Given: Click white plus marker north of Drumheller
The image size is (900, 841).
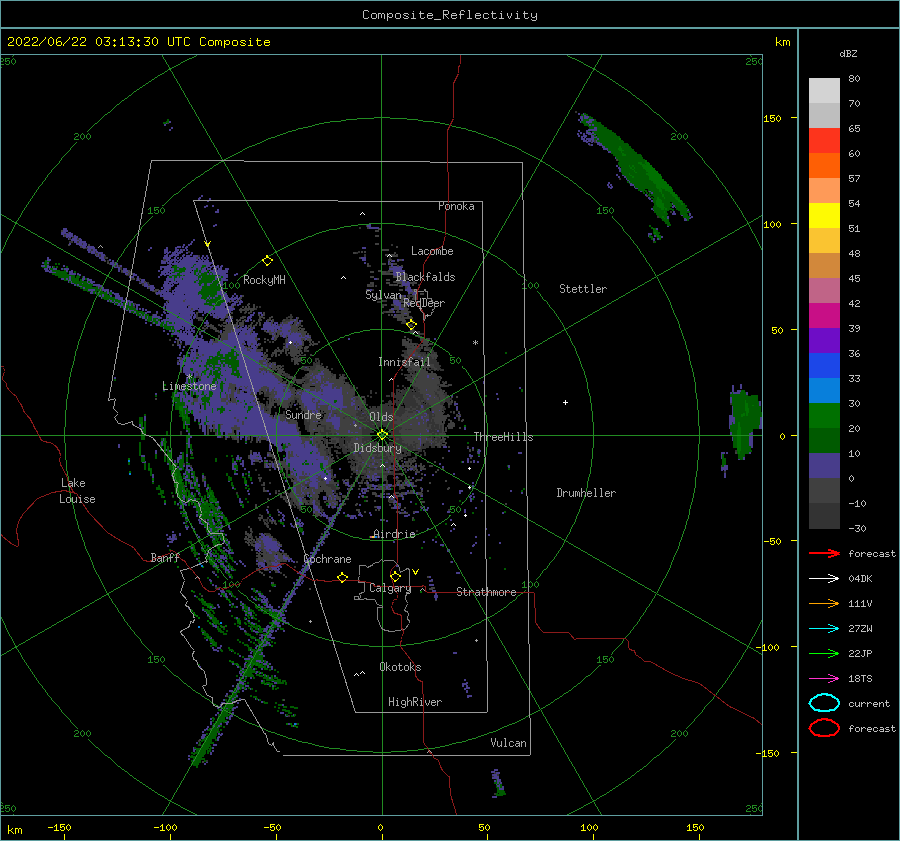Looking at the screenshot, I should [565, 402].
